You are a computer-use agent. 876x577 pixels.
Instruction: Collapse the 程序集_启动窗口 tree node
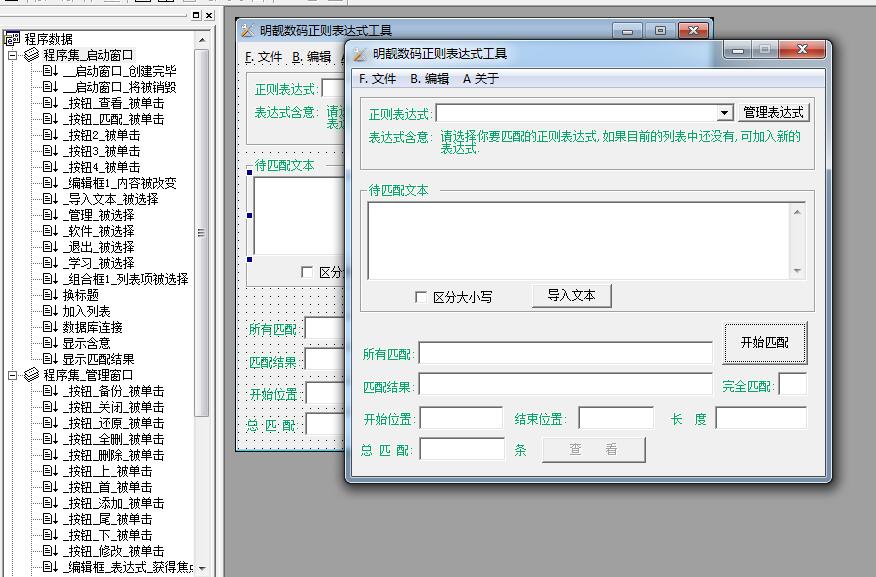(12, 55)
